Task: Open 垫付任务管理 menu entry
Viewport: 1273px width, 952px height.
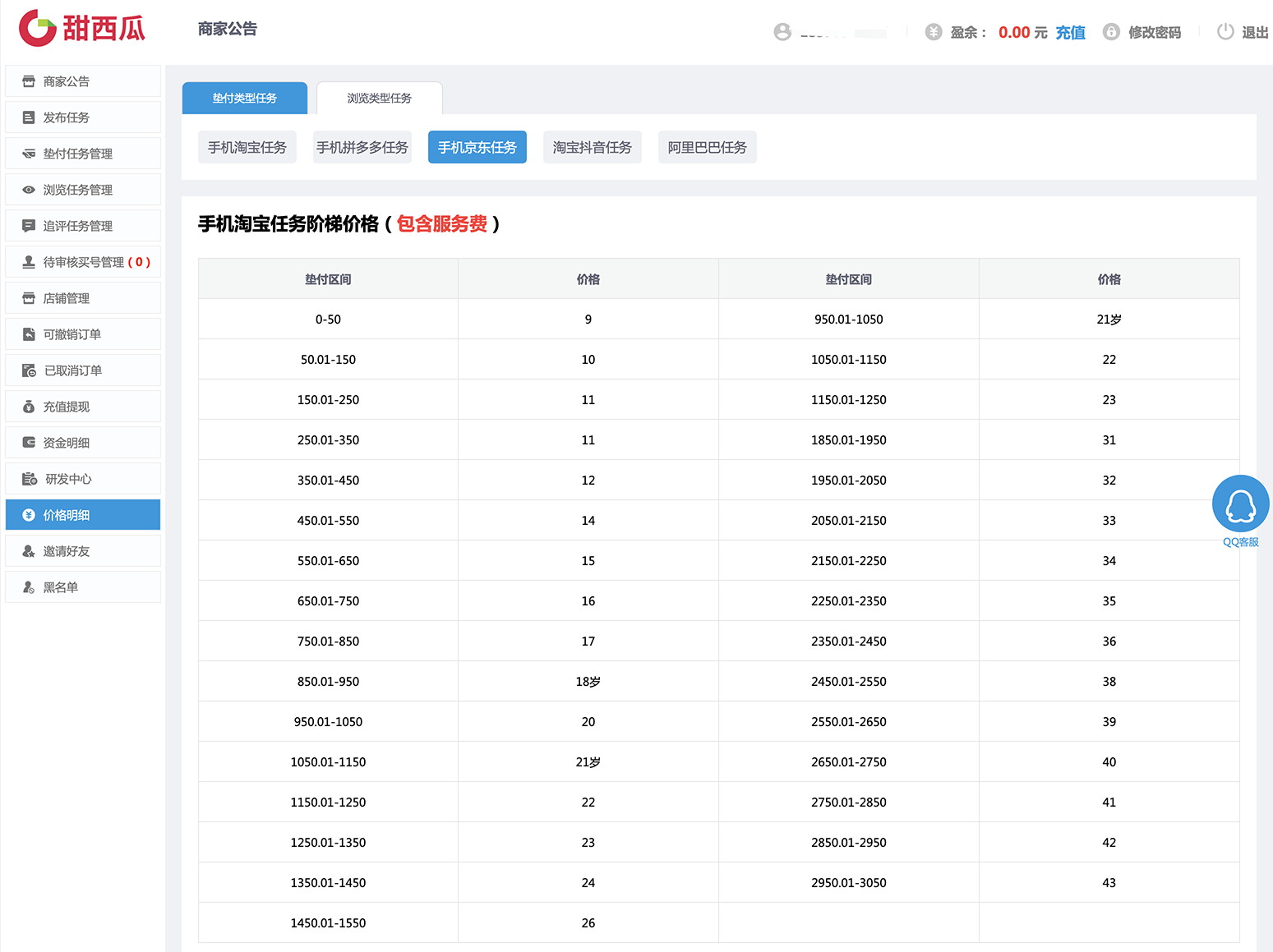Action: (x=83, y=154)
